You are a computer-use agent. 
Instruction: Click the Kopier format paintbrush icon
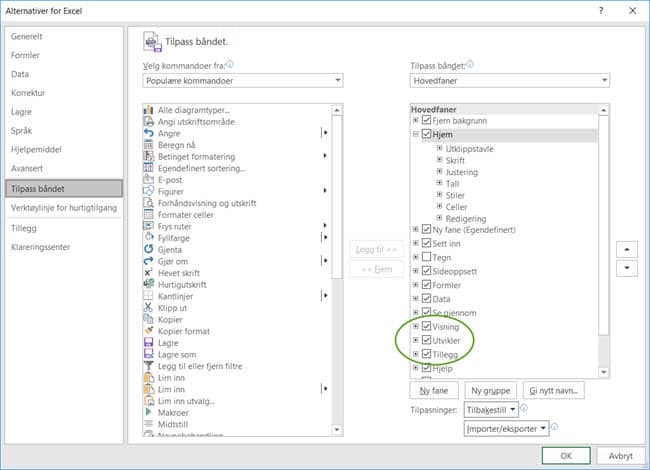[x=149, y=331]
